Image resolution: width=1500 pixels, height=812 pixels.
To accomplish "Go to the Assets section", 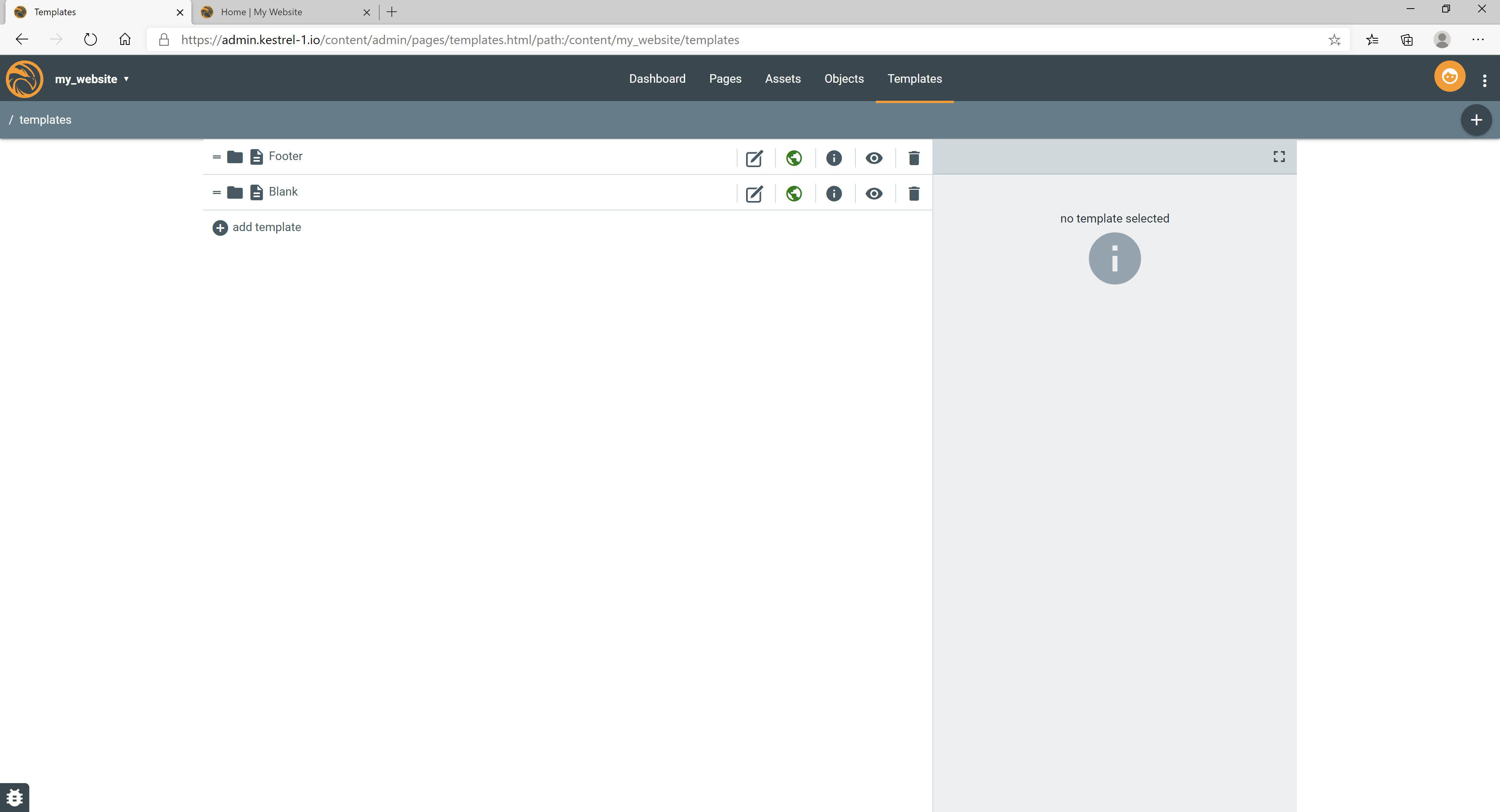I will [x=782, y=78].
